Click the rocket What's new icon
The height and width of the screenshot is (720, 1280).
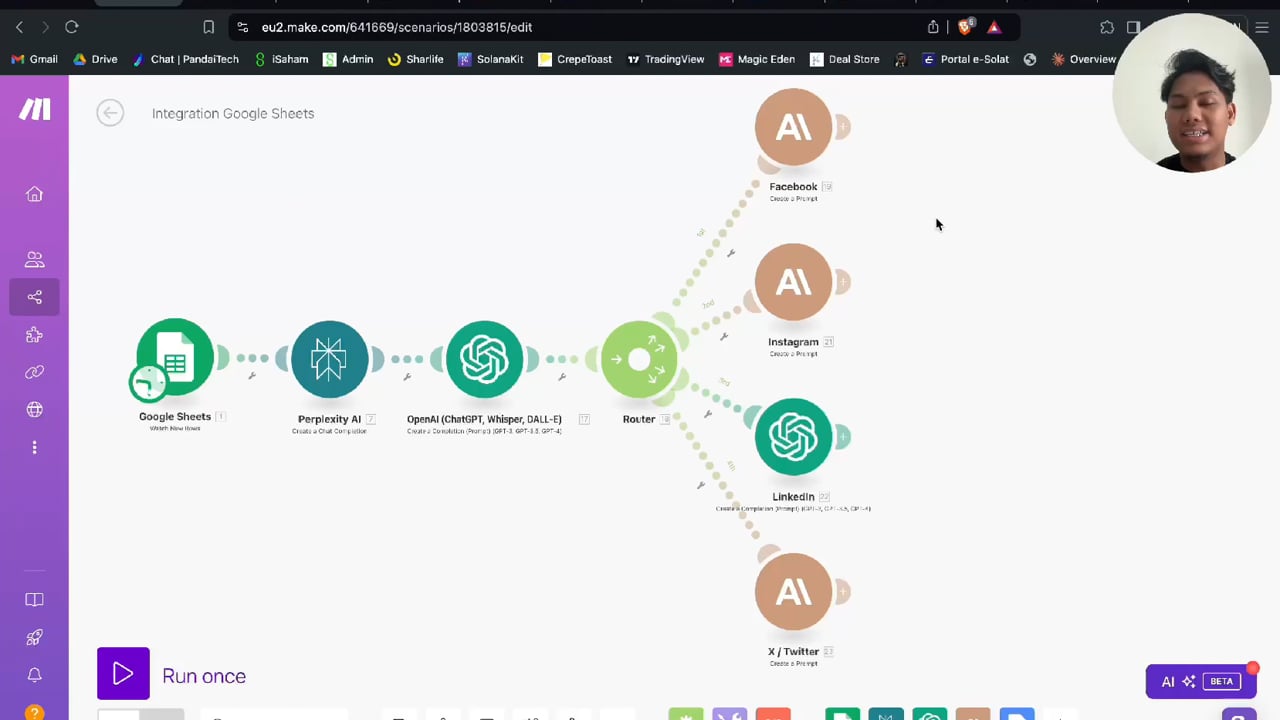[x=34, y=637]
